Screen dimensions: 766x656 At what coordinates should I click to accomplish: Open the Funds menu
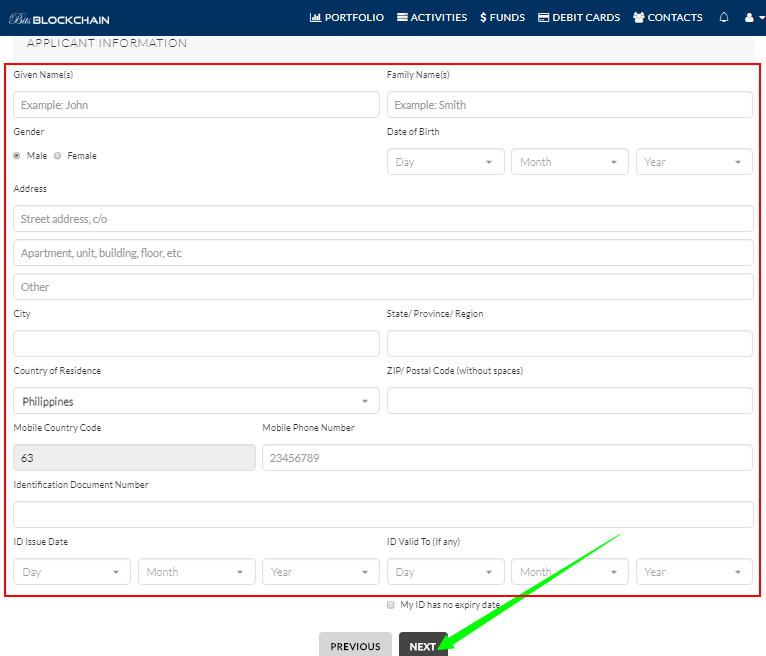(x=502, y=18)
